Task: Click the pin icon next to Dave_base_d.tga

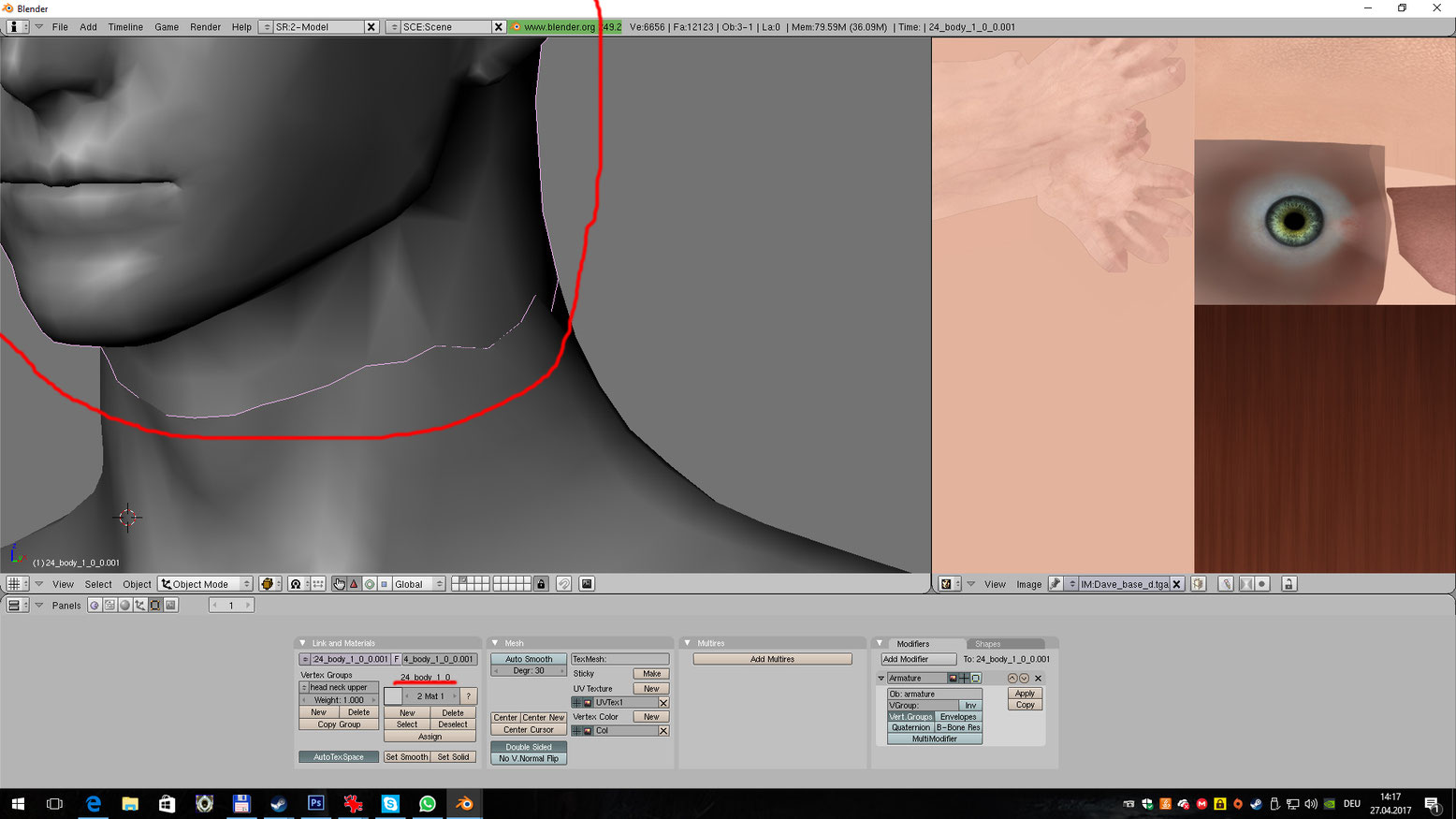Action: pyautogui.click(x=1056, y=583)
